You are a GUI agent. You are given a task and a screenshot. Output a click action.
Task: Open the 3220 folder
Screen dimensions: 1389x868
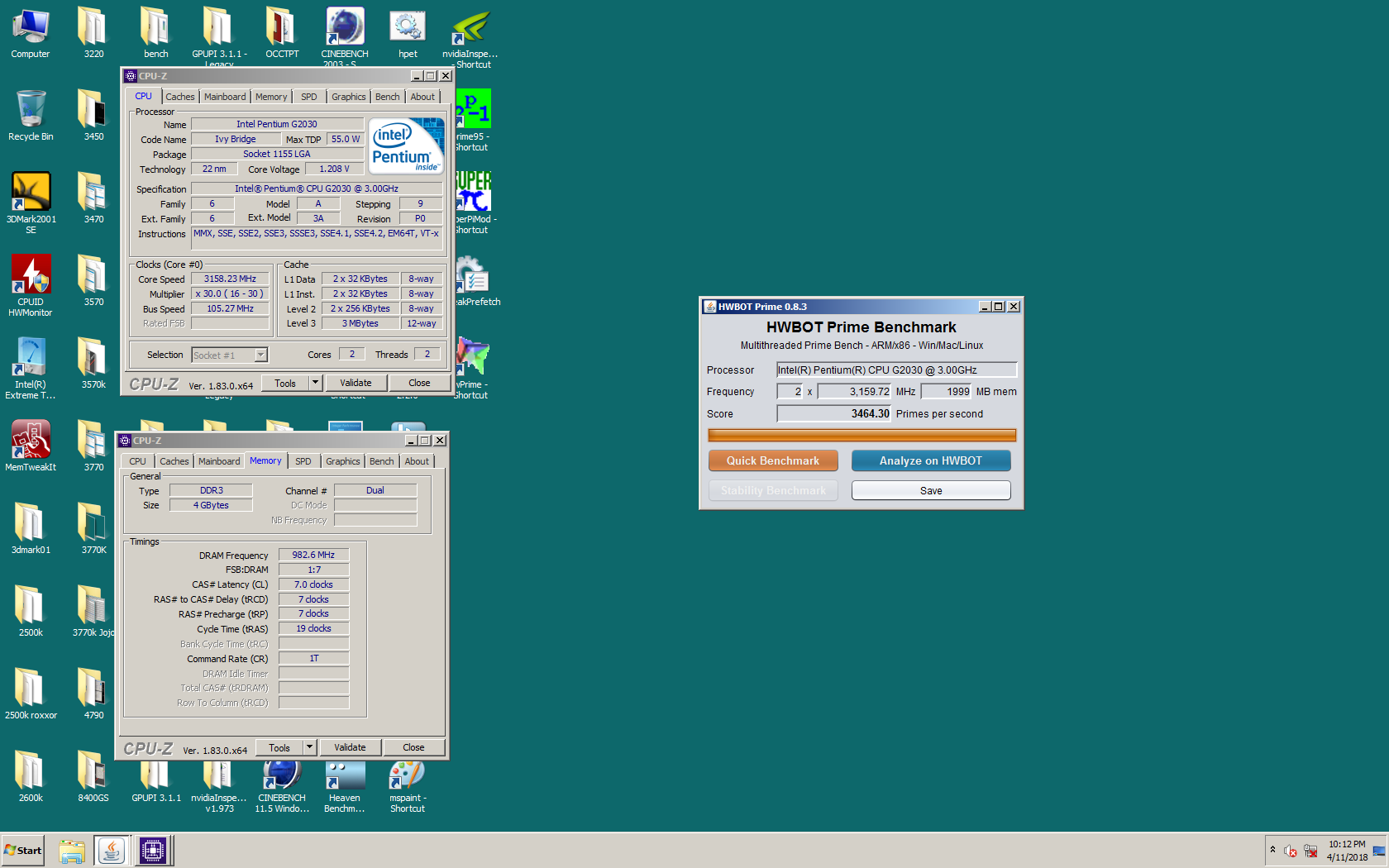coord(93,33)
